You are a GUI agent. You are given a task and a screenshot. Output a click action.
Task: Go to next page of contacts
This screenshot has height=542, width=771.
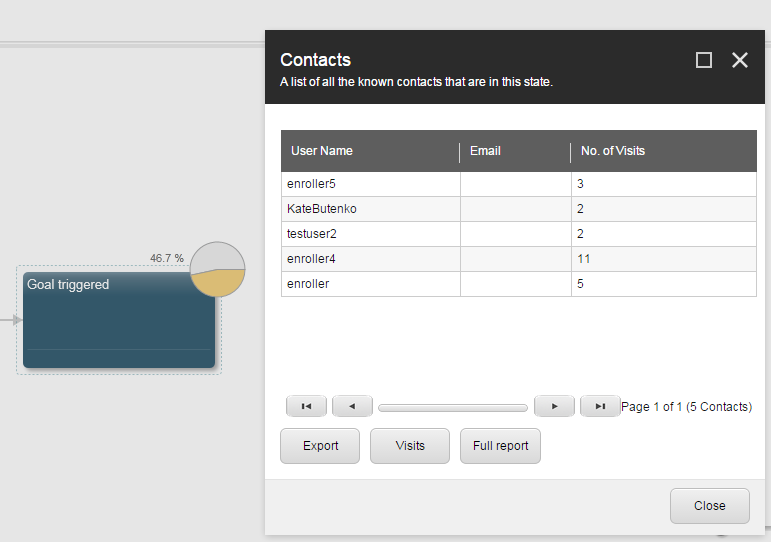coord(554,406)
